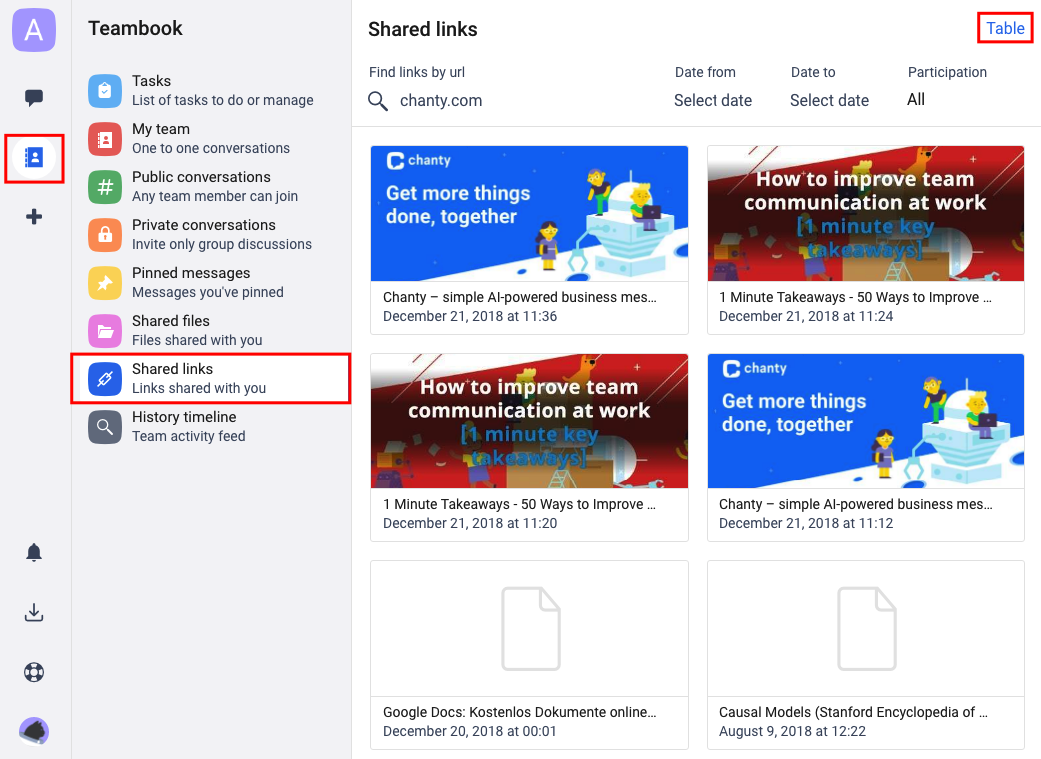Click Chanty link title dated 11:36
Viewport: 1041px width, 759px height.
pos(520,297)
